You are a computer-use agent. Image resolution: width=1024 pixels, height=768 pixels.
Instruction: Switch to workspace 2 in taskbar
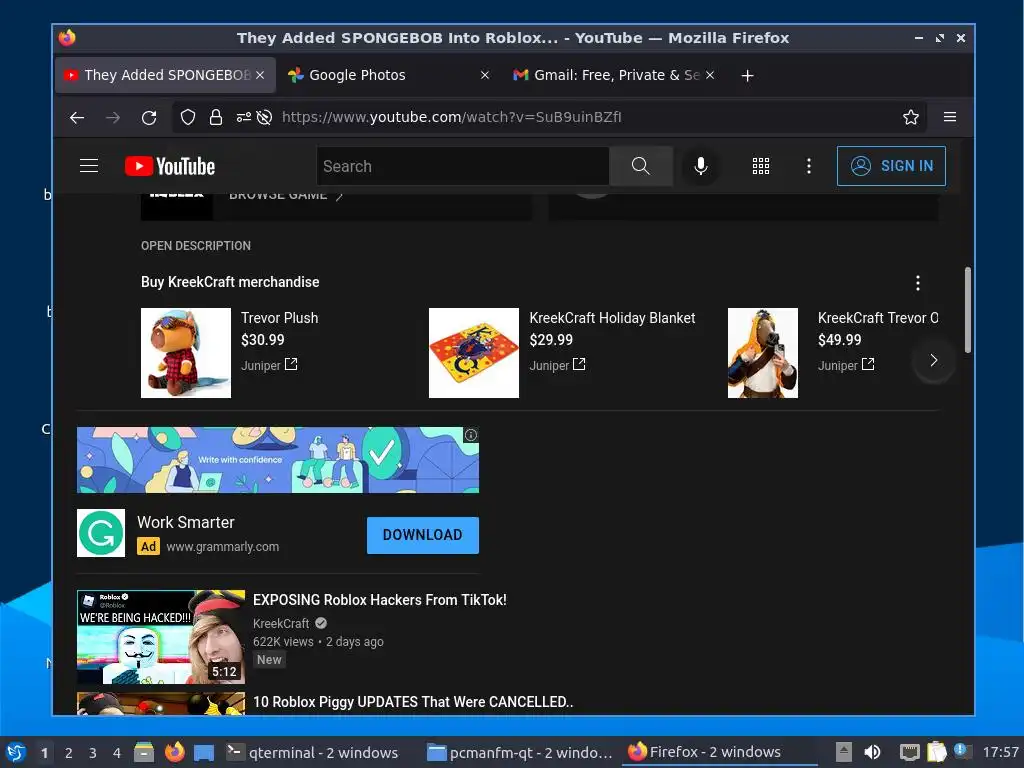coord(69,753)
